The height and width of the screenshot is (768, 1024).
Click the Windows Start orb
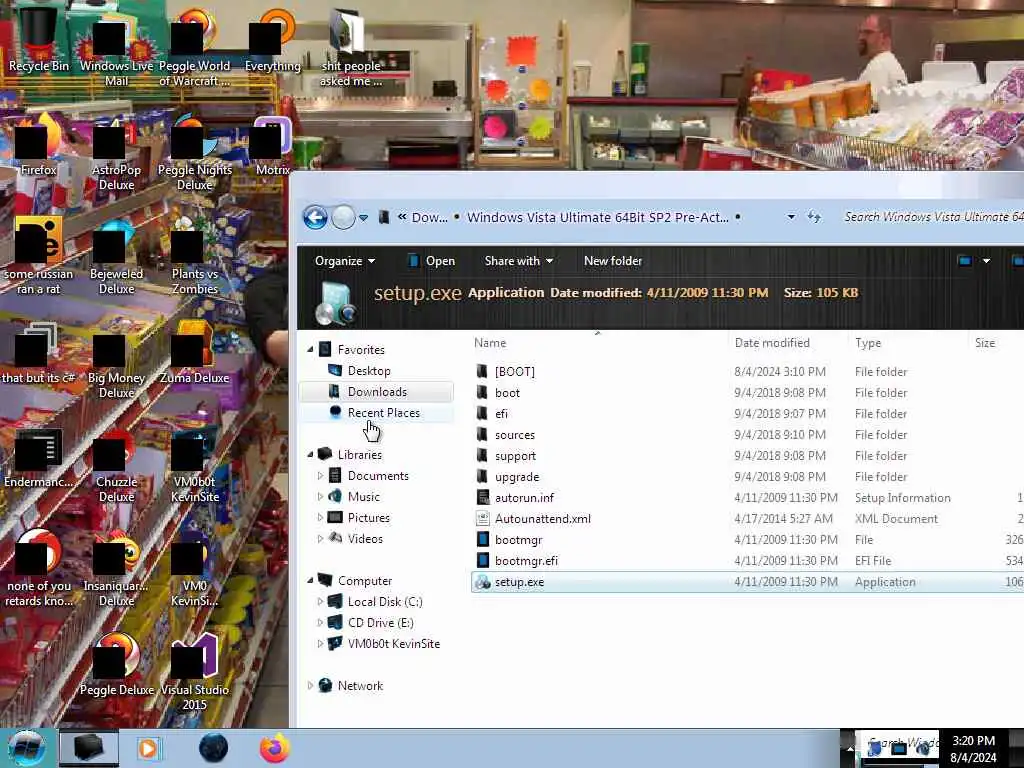coord(26,748)
